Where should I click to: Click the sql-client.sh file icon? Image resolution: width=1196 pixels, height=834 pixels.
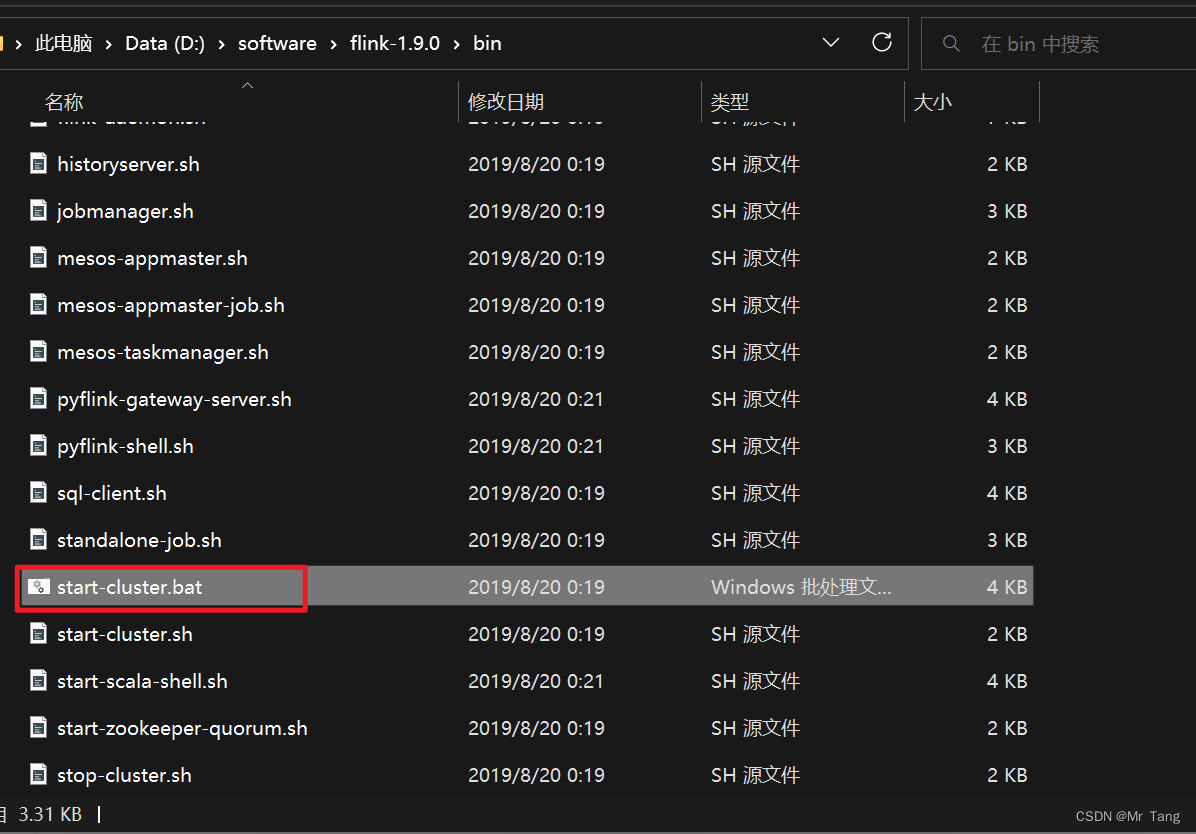38,493
